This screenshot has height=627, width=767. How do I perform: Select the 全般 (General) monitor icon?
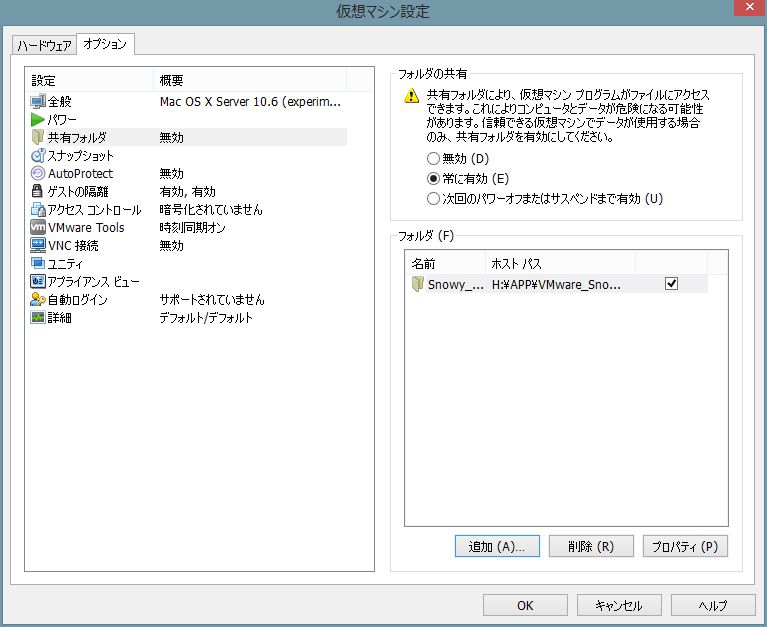[x=38, y=102]
